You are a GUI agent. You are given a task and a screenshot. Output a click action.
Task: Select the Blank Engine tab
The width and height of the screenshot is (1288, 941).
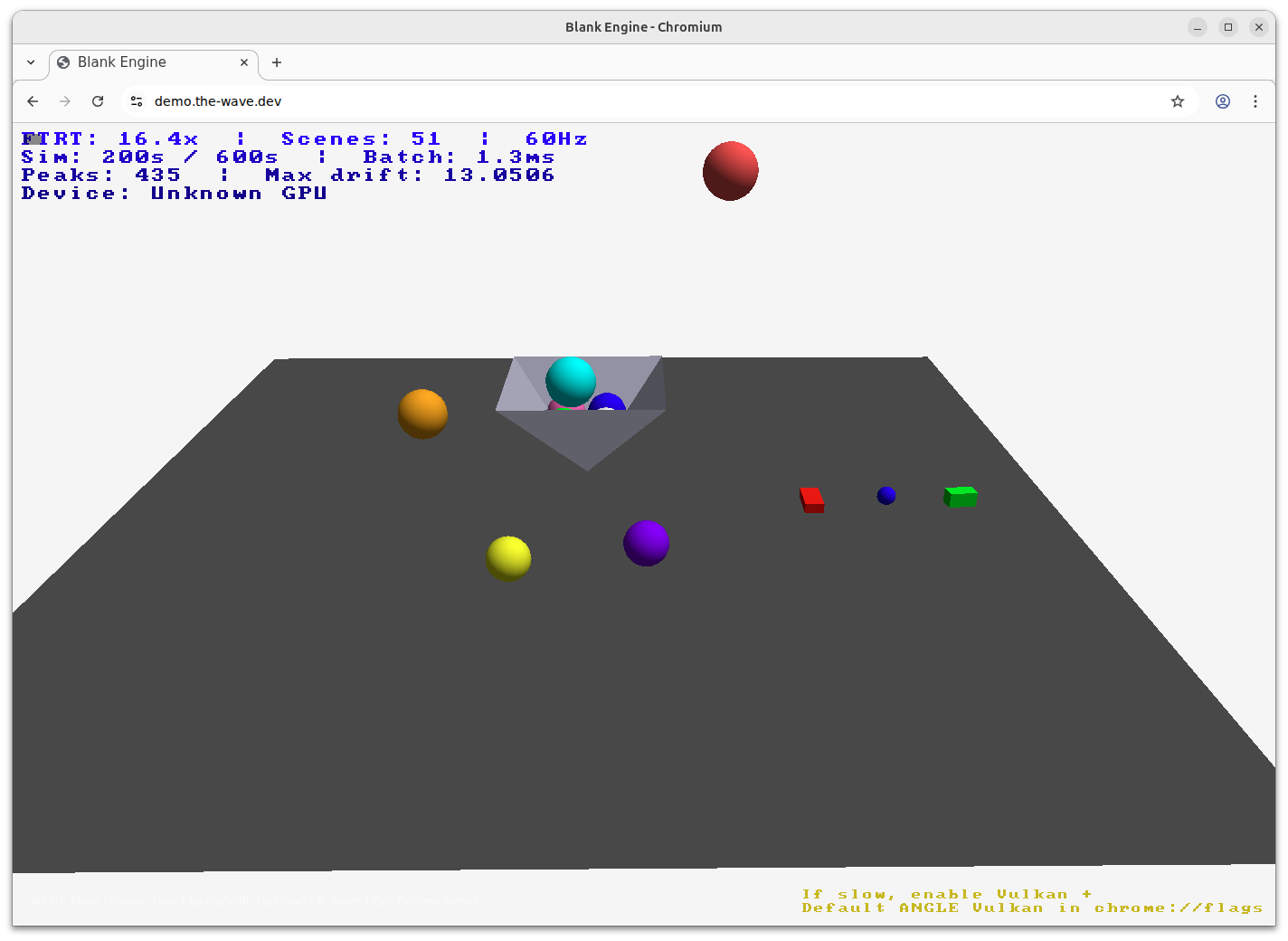145,62
